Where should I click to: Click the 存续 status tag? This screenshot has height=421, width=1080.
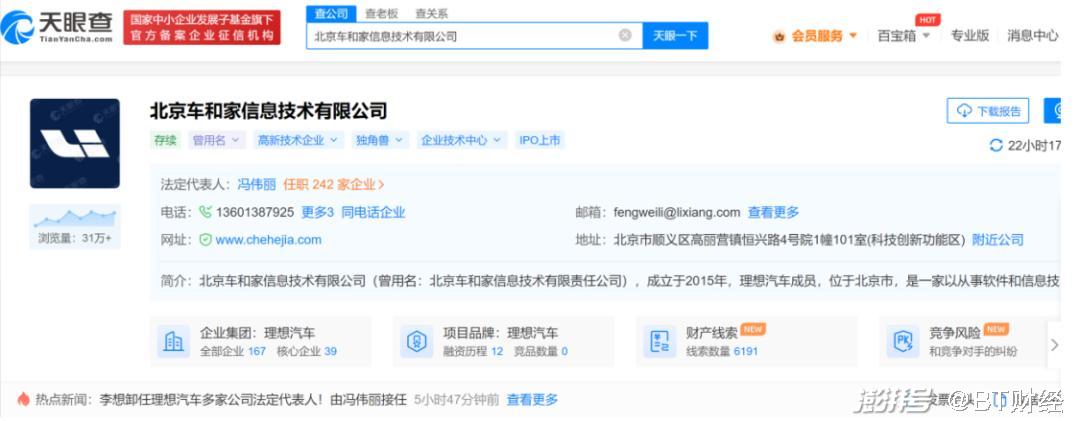click(x=165, y=140)
